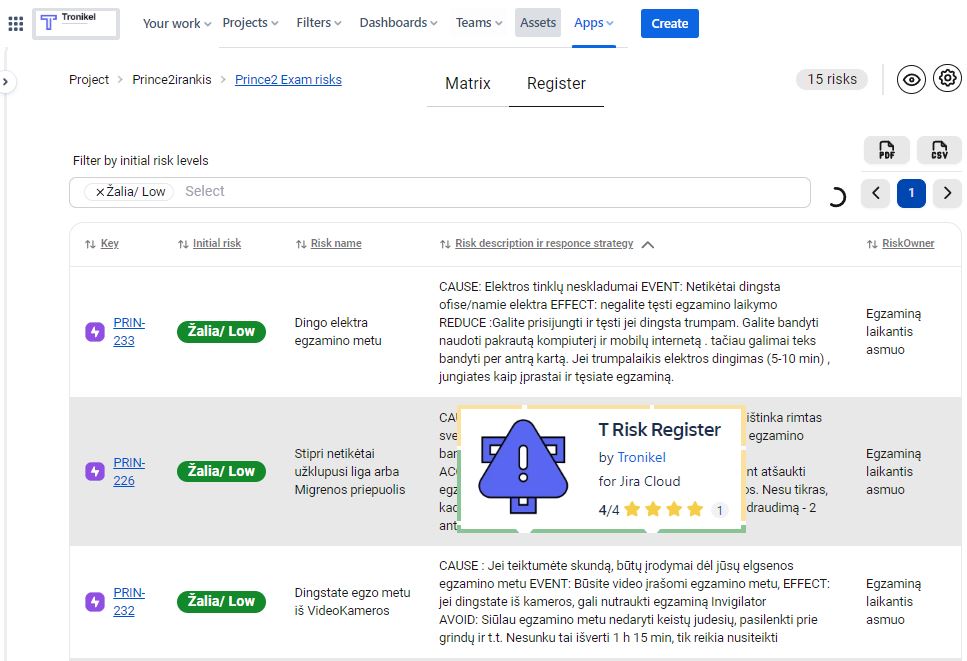
Task: Go to the previous page arrow
Action: pos(876,193)
